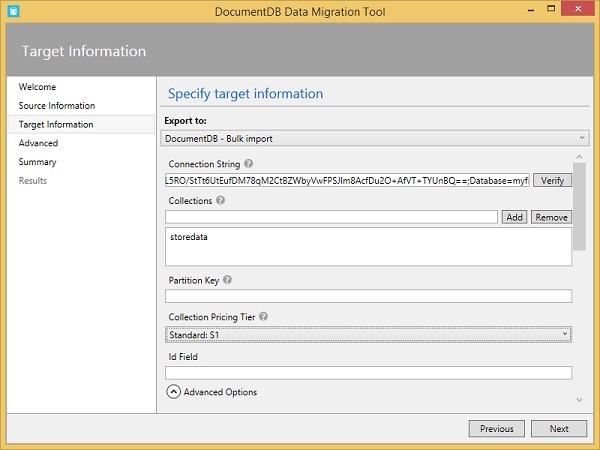The width and height of the screenshot is (600, 450).
Task: Click Add to add a collection
Action: pyautogui.click(x=514, y=217)
